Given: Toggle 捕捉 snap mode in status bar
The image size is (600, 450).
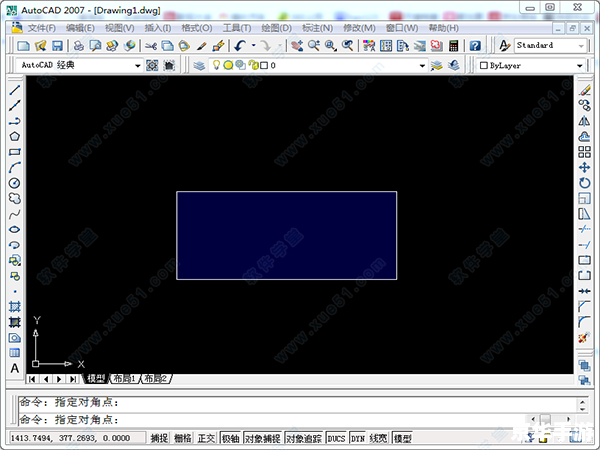Looking at the screenshot, I should click(x=159, y=438).
